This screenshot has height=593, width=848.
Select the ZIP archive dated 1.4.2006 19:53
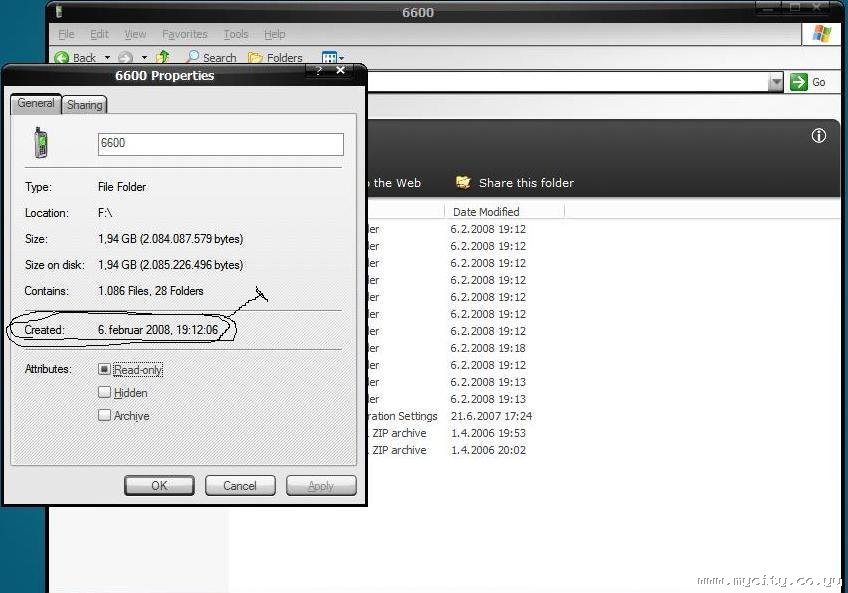click(x=488, y=433)
